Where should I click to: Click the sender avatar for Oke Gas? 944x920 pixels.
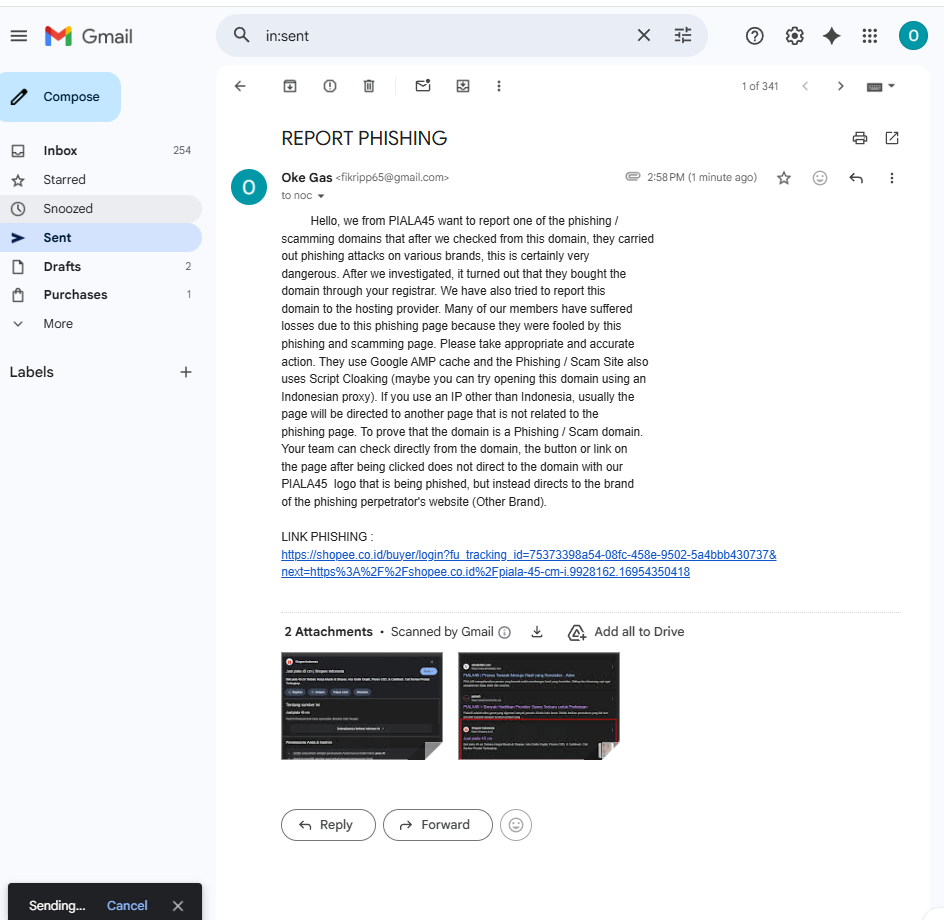click(249, 187)
